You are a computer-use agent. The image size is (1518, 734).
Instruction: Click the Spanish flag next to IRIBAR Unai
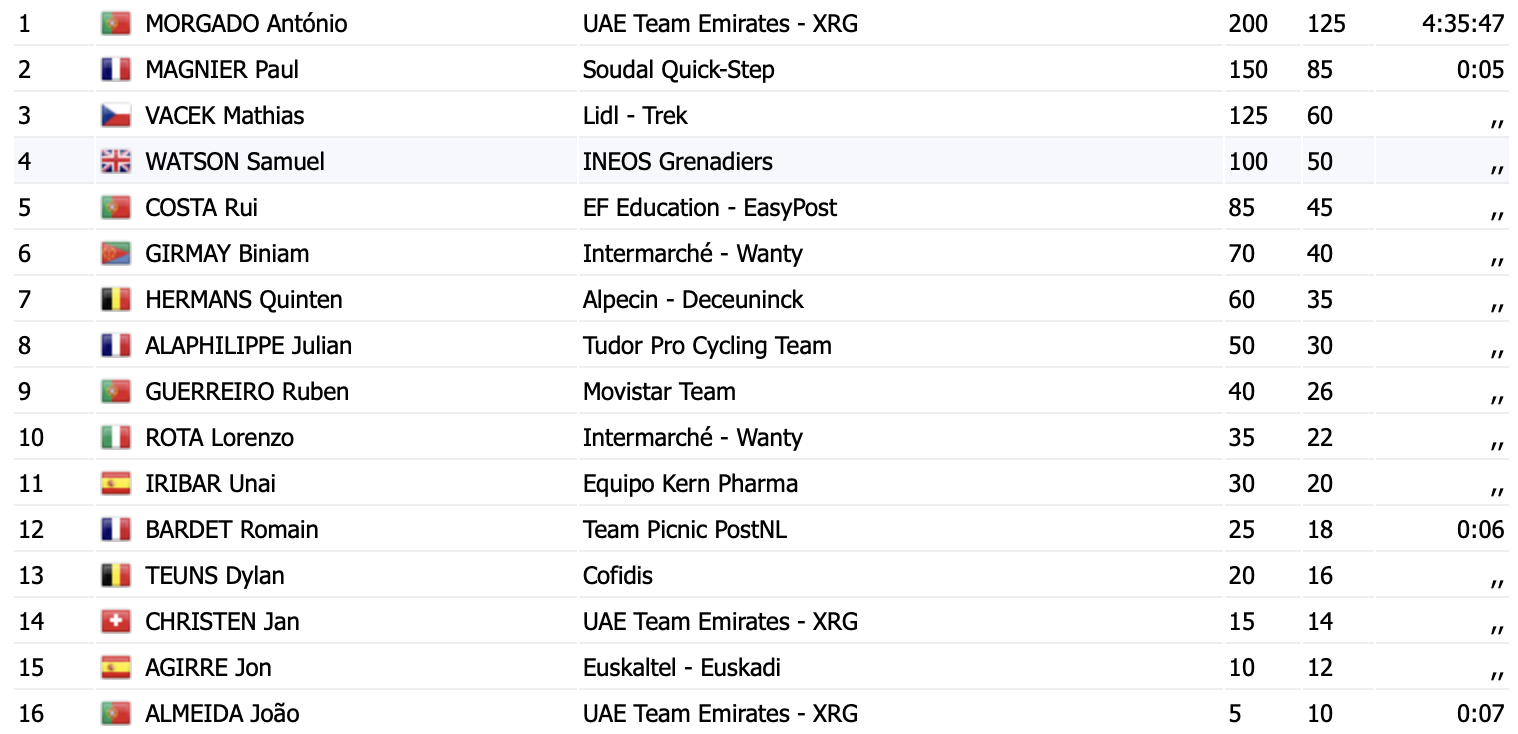pyautogui.click(x=116, y=483)
